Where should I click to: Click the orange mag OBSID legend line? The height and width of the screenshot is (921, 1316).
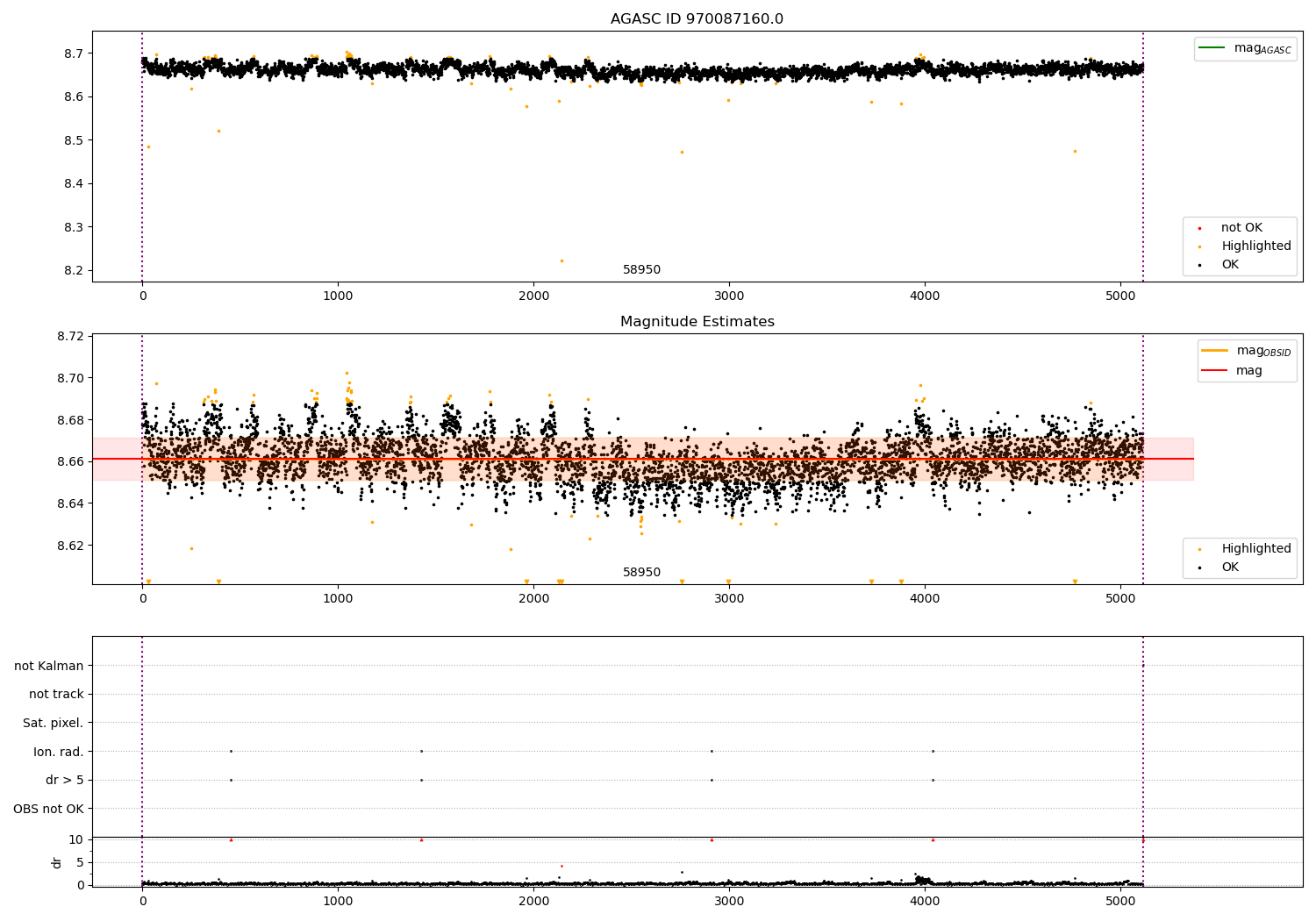coord(1215,351)
